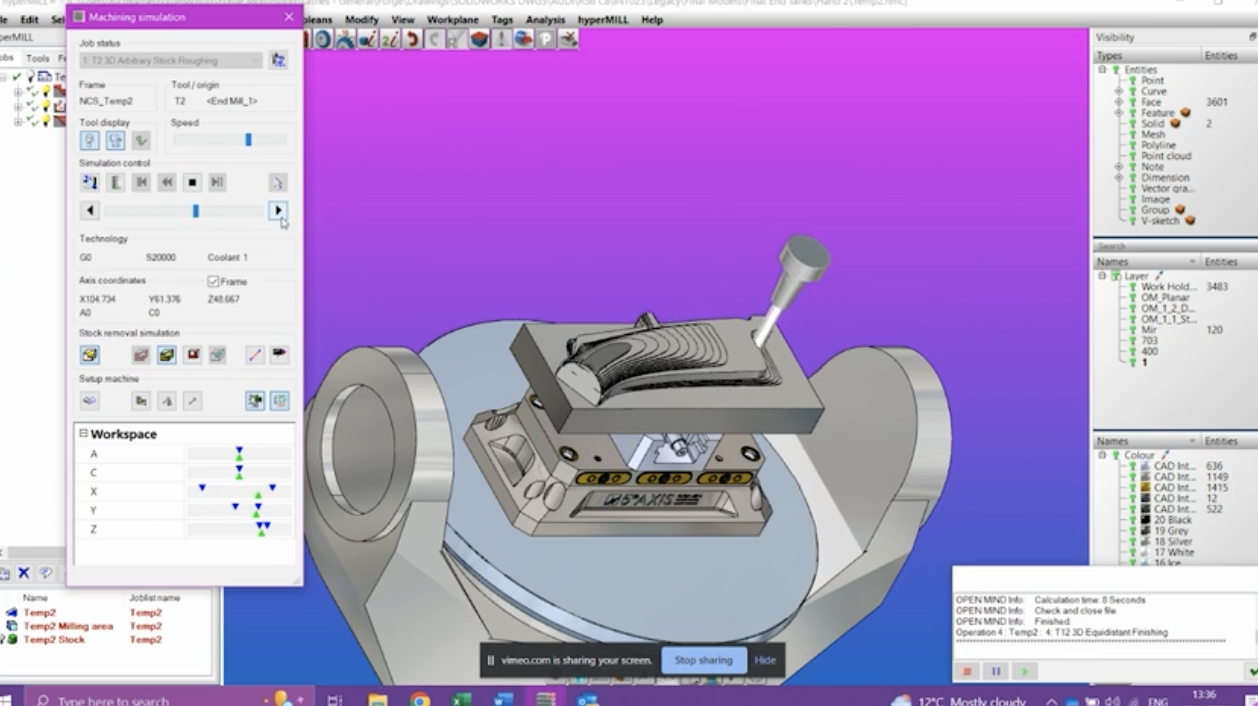Click the Stop sharing button

point(702,660)
